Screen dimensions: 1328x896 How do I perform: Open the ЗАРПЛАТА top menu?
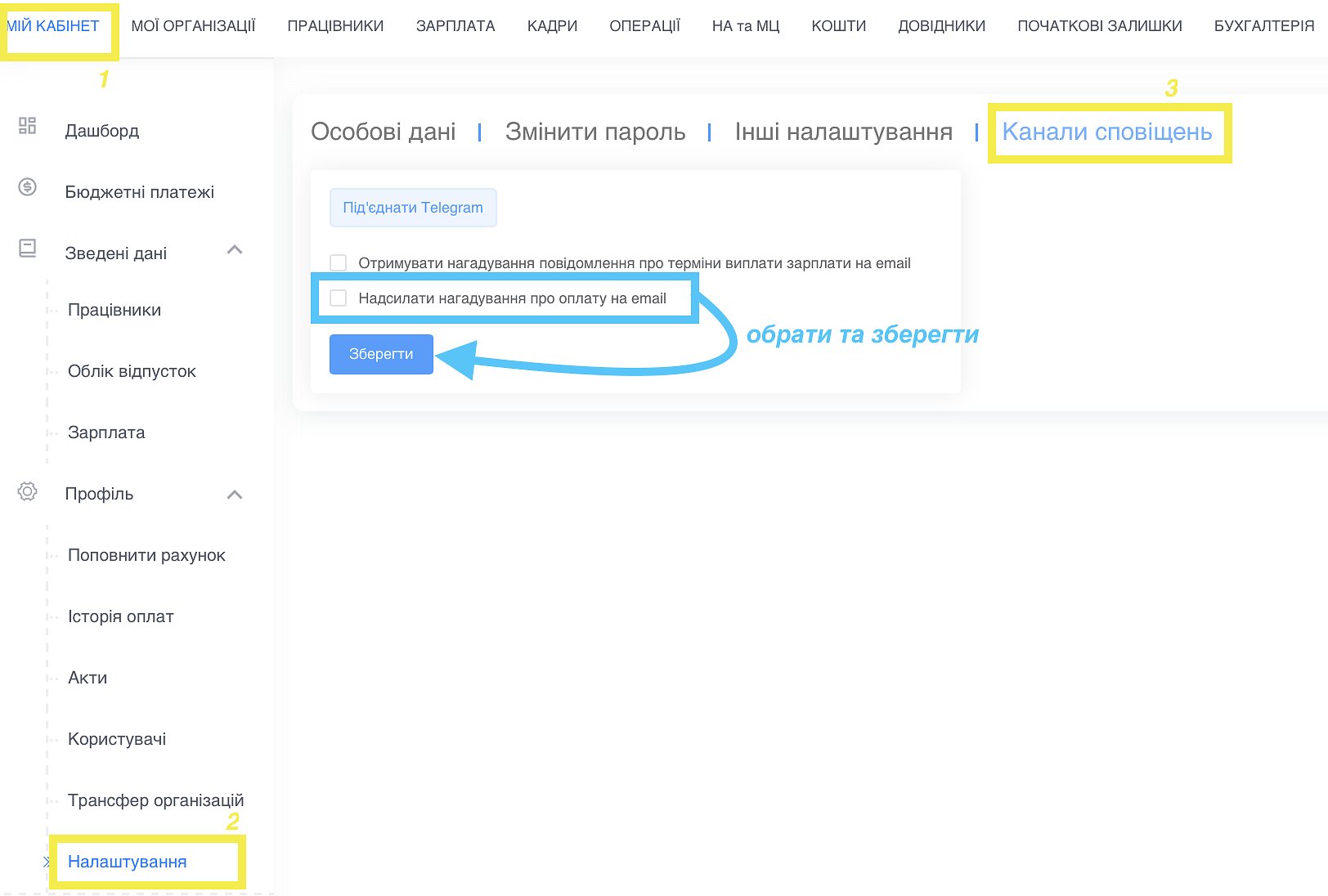pyautogui.click(x=455, y=26)
